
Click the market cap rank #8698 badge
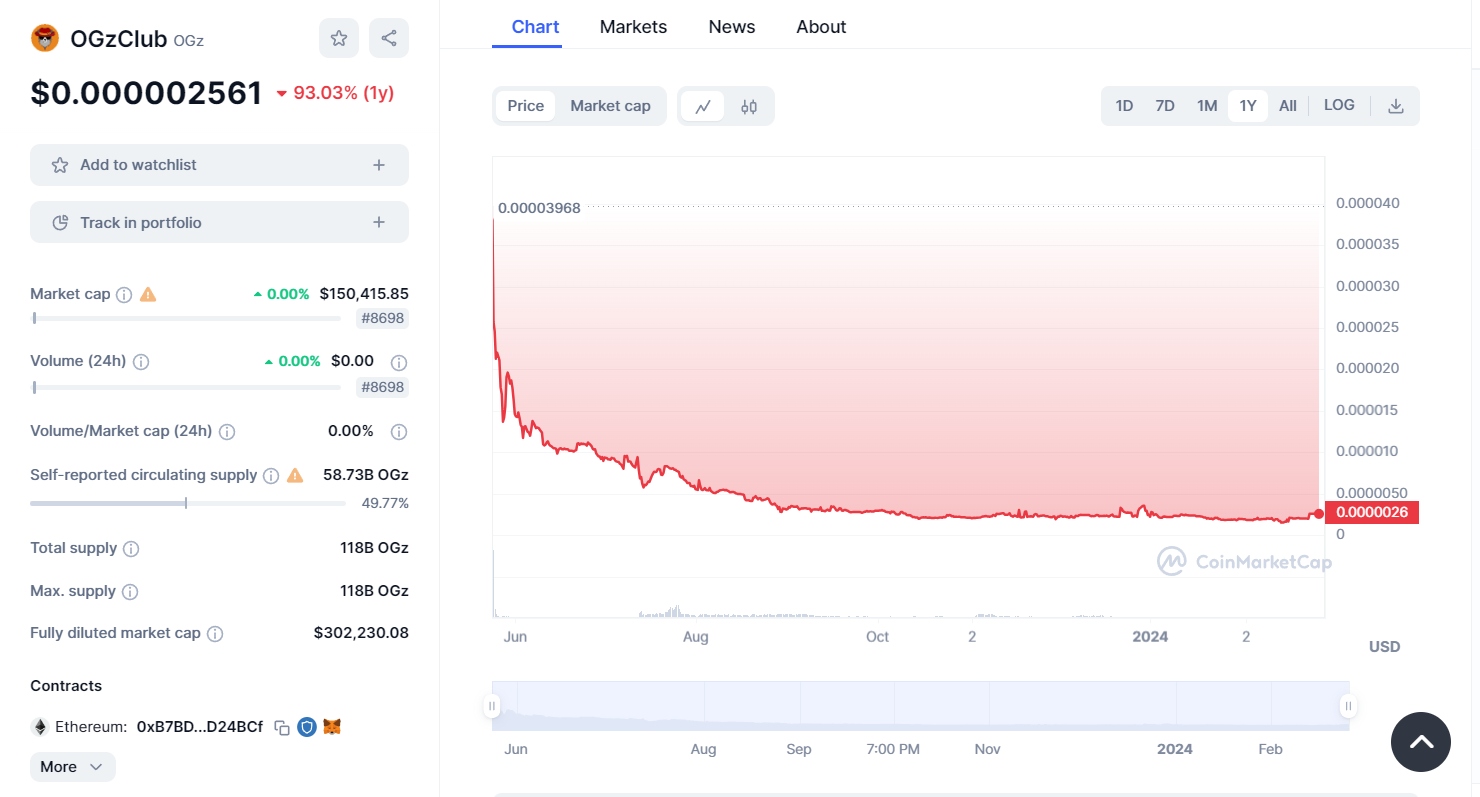(x=382, y=319)
